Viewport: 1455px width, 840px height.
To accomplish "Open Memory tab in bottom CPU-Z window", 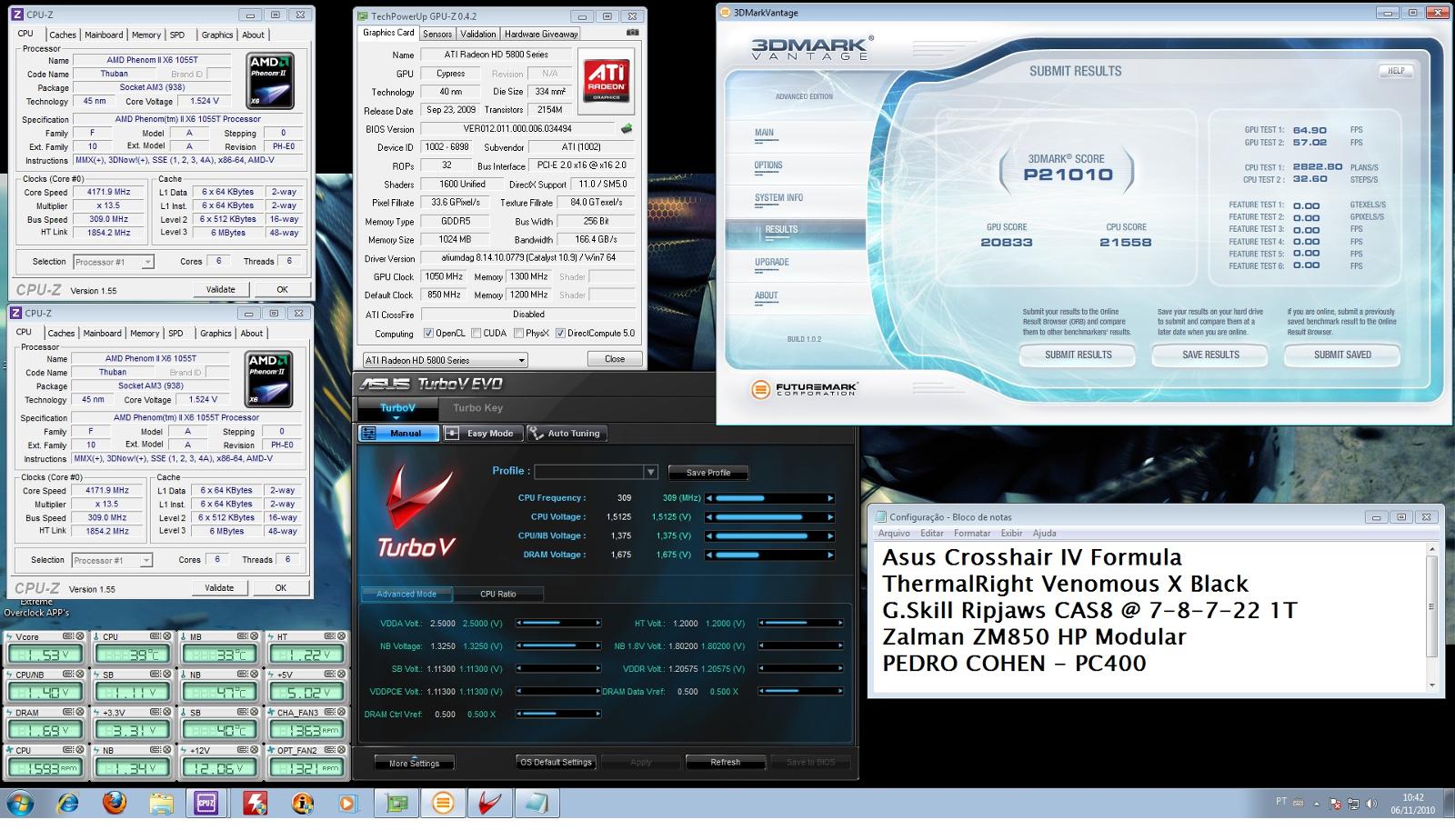I will point(144,333).
